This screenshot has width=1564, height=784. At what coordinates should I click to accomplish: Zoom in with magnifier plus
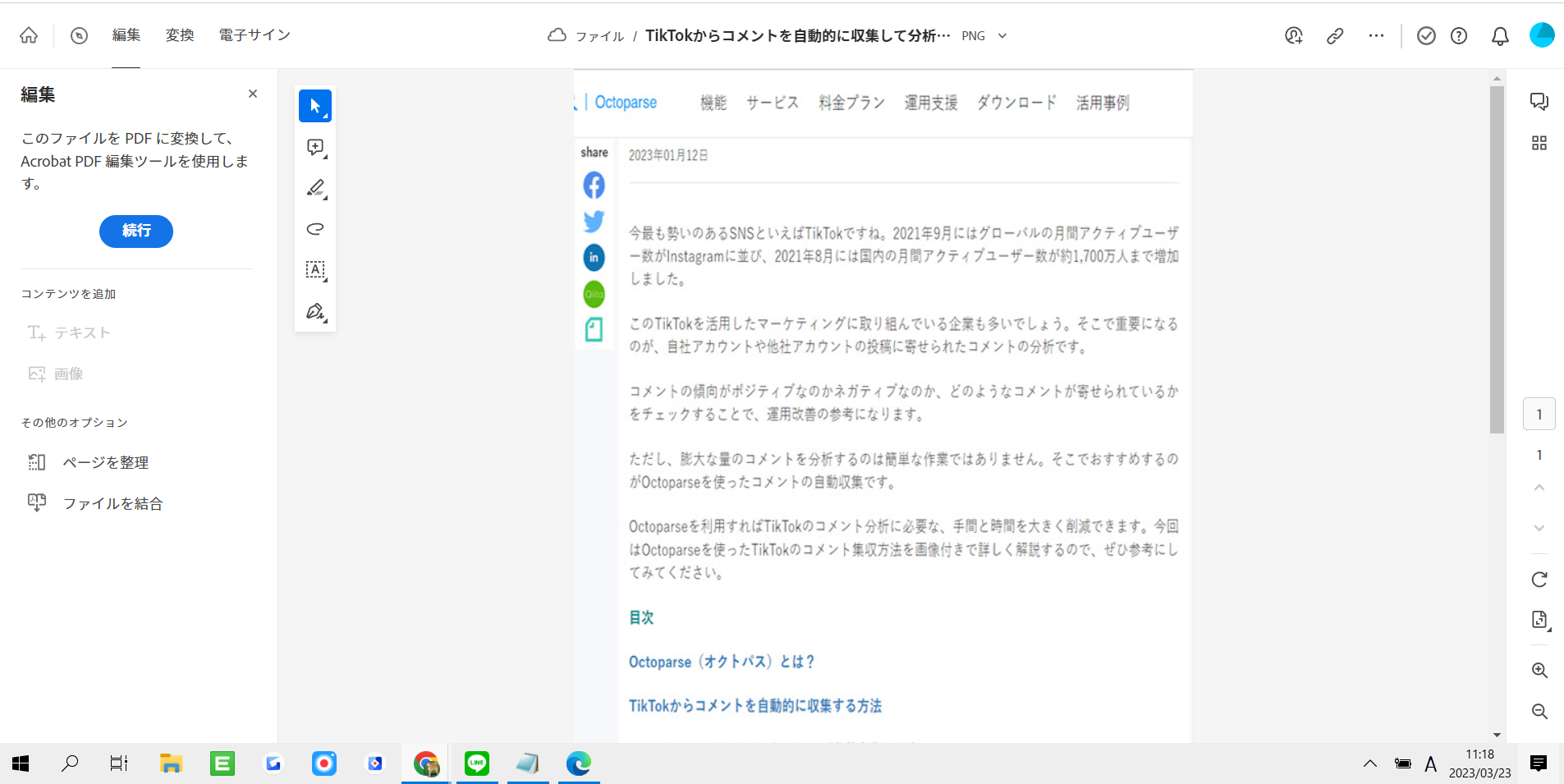tap(1539, 670)
